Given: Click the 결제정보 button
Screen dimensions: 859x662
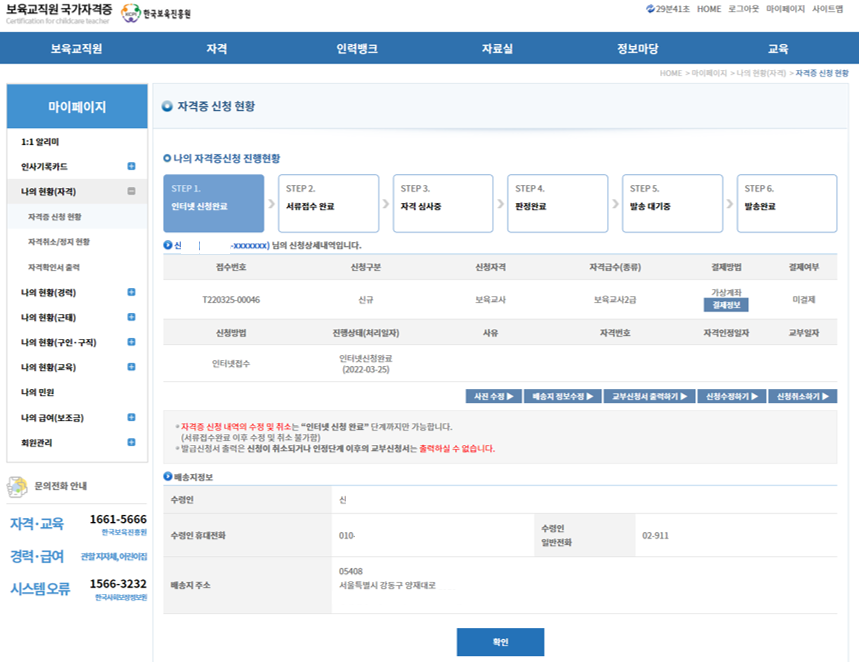Looking at the screenshot, I should [725, 305].
